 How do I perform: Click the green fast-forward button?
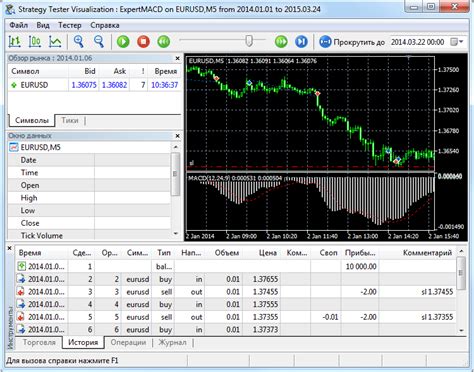tap(281, 42)
